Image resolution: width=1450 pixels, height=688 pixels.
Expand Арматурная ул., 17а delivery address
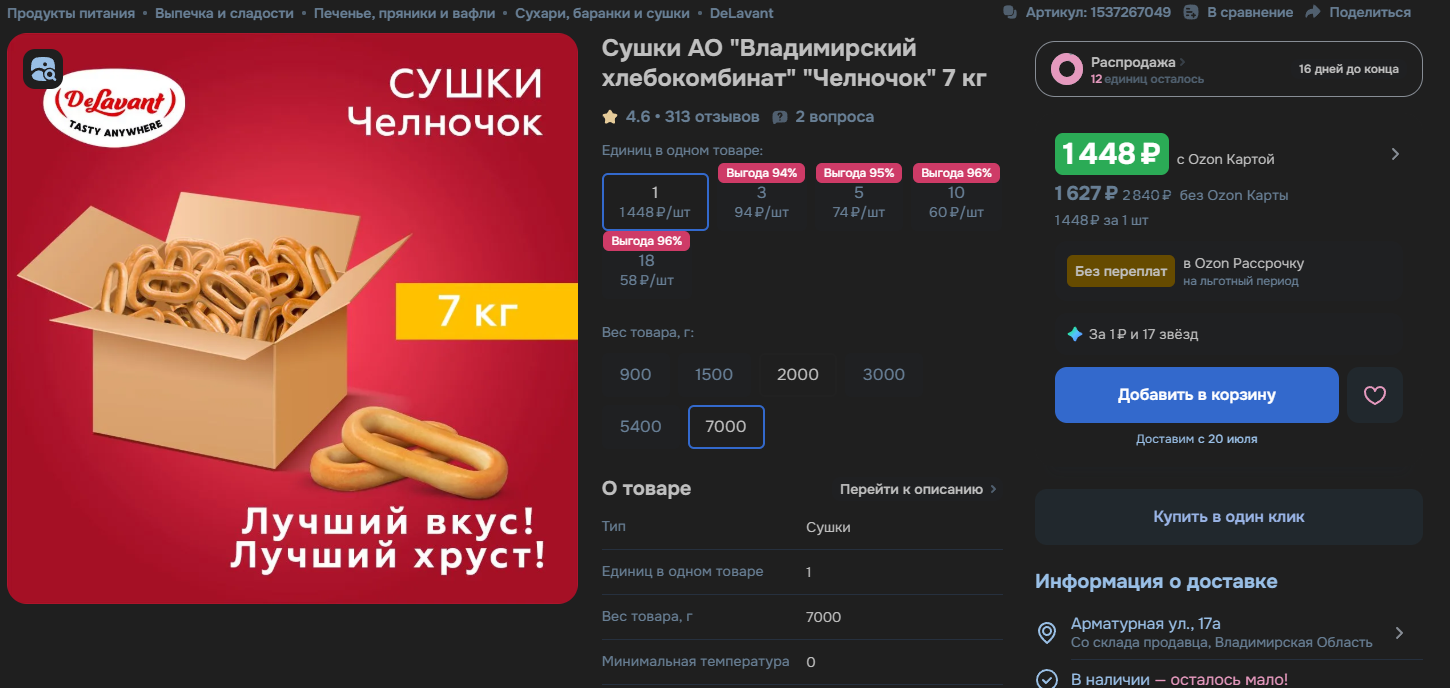point(1399,633)
